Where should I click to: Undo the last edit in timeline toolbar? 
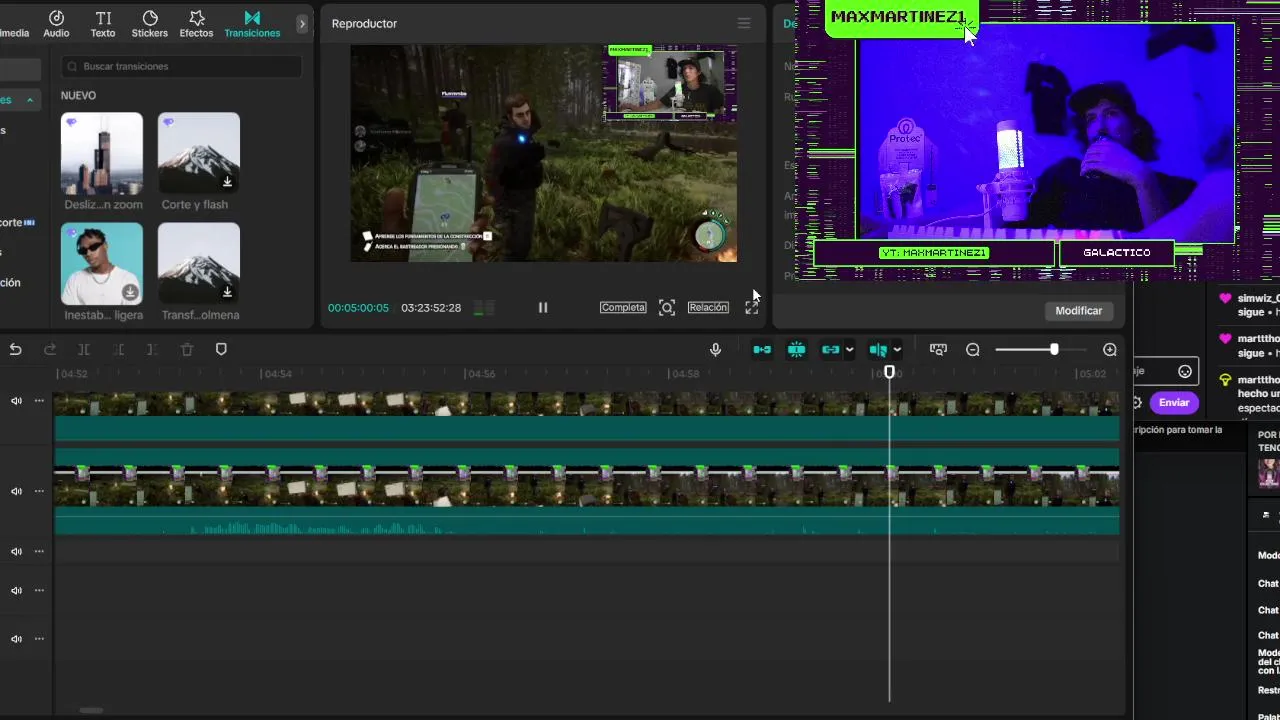click(15, 349)
